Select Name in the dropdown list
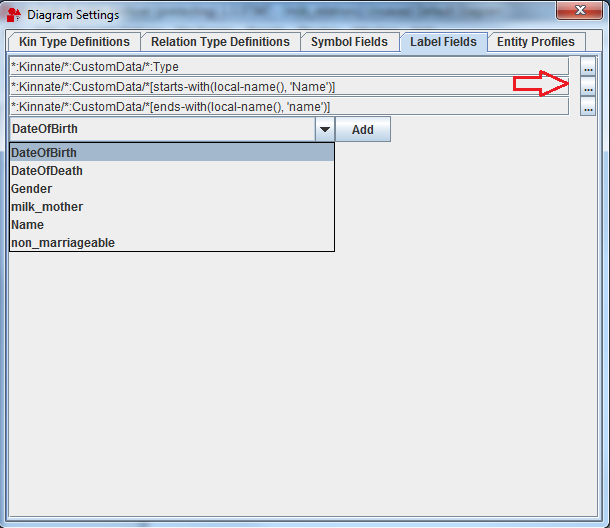 tap(172, 225)
